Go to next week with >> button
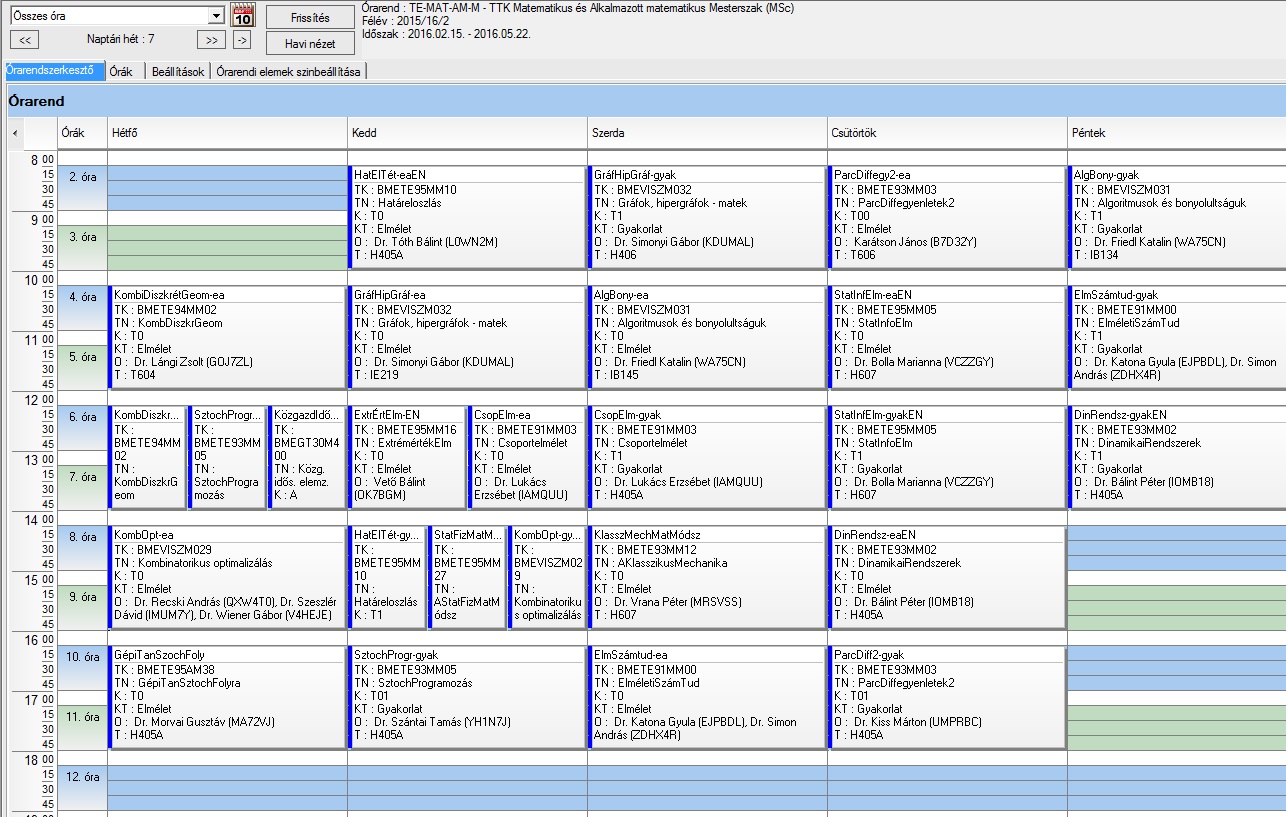 pos(210,40)
